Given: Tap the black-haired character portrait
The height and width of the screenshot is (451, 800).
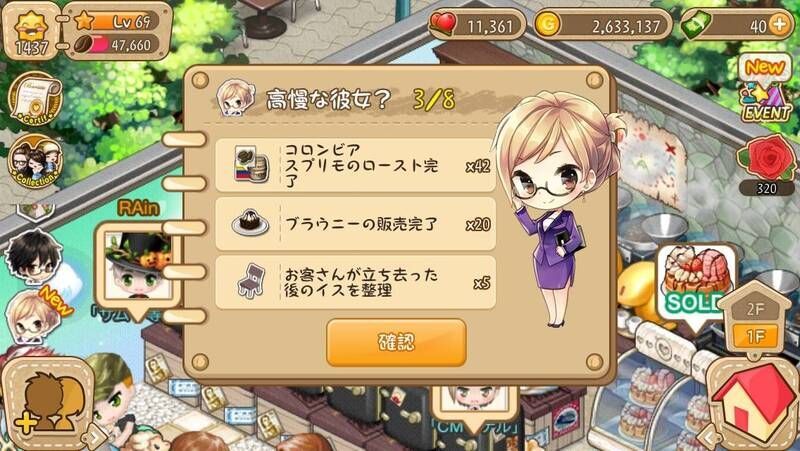Looking at the screenshot, I should click(x=34, y=258).
